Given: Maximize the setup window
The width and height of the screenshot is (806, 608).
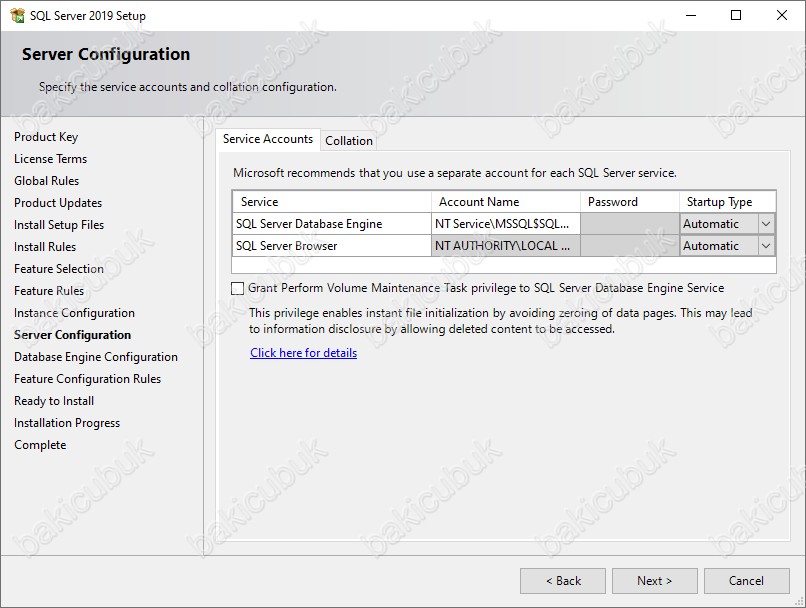Looking at the screenshot, I should click(736, 15).
